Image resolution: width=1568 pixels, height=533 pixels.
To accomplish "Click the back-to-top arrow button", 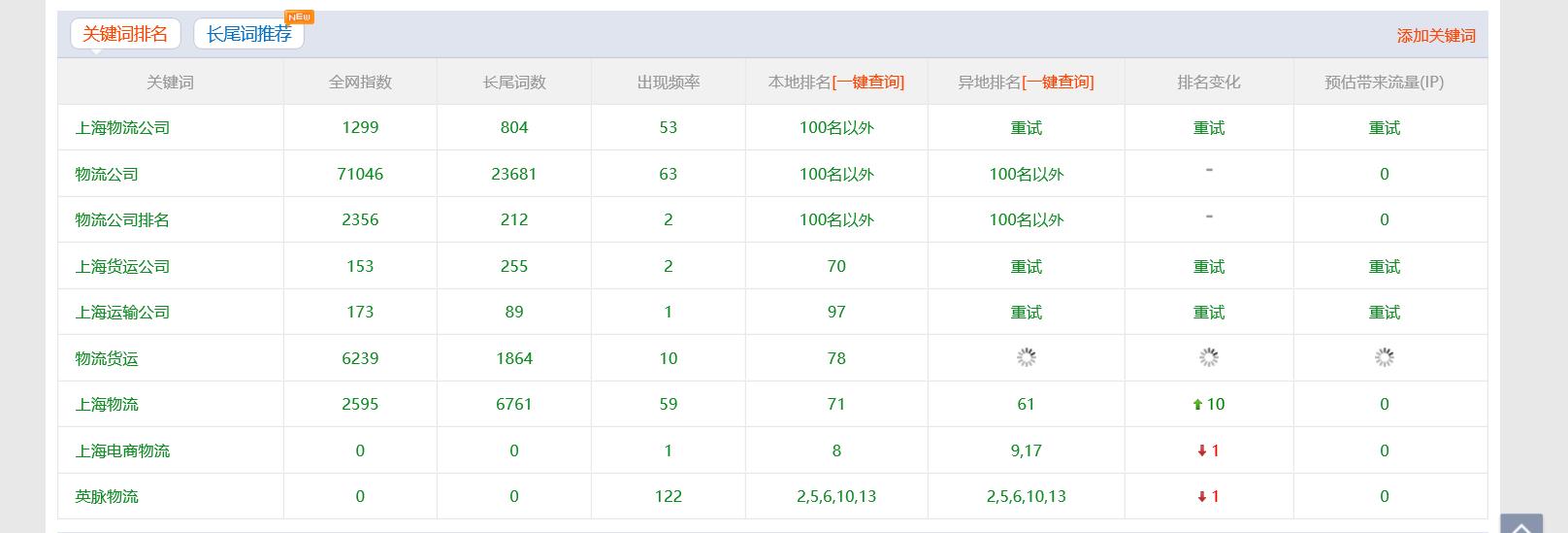I will [1521, 525].
